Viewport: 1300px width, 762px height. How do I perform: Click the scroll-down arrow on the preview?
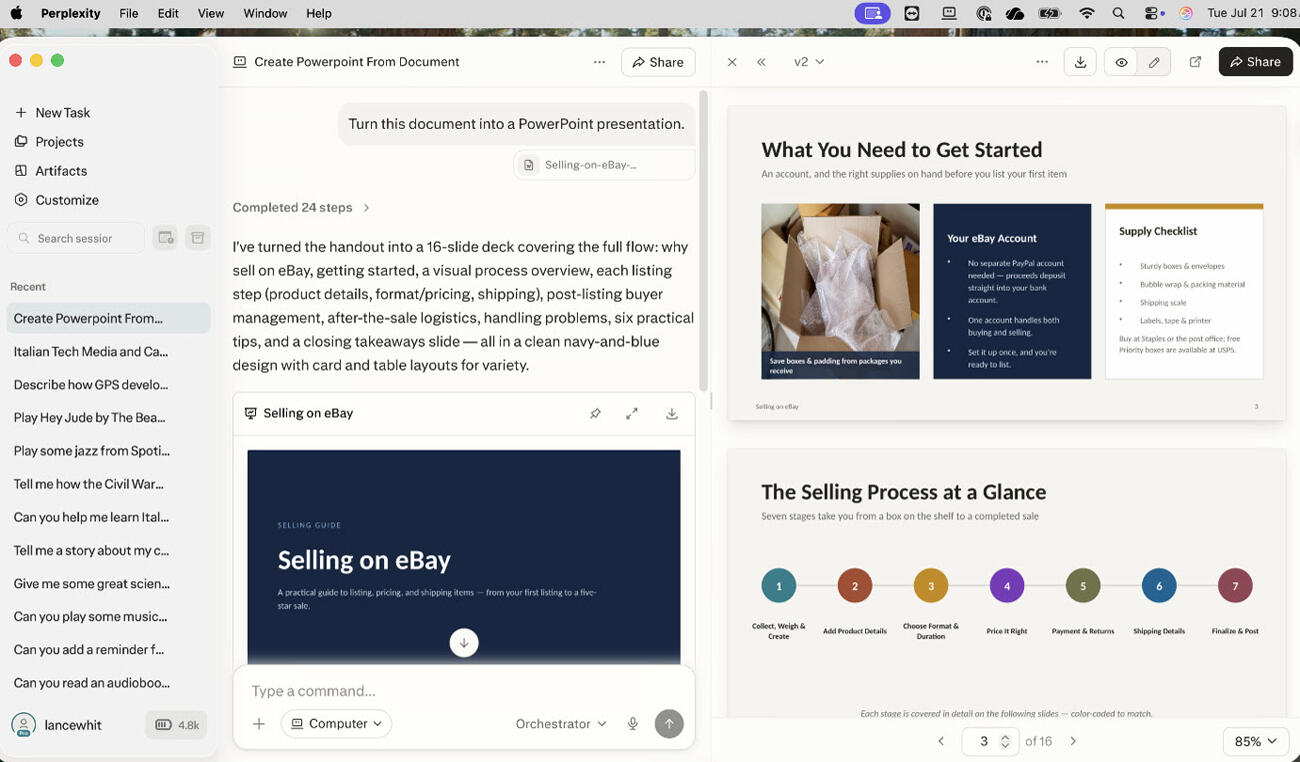(x=464, y=642)
